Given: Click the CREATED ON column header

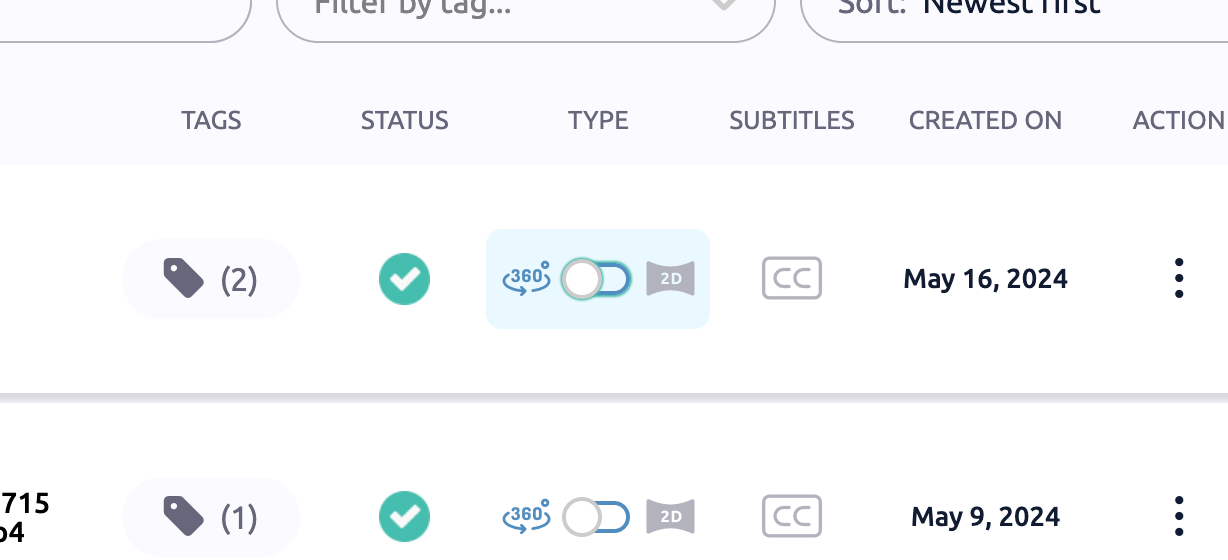Looking at the screenshot, I should [x=985, y=121].
